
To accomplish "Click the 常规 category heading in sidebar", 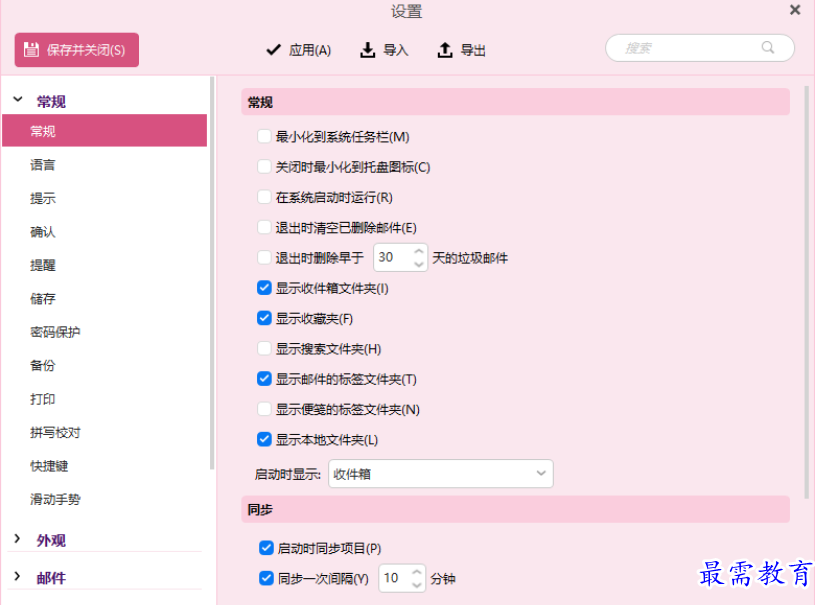I will [51, 101].
